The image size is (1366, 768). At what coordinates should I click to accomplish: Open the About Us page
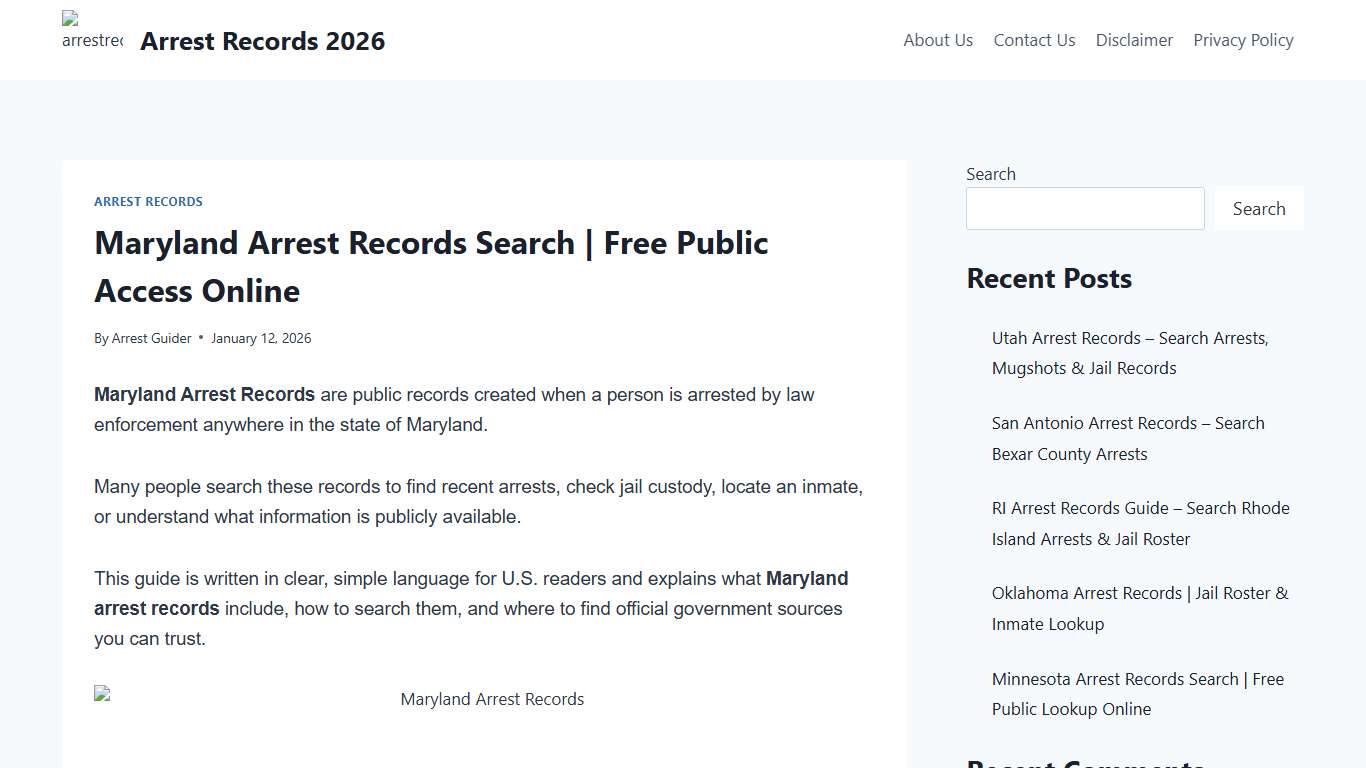[937, 40]
